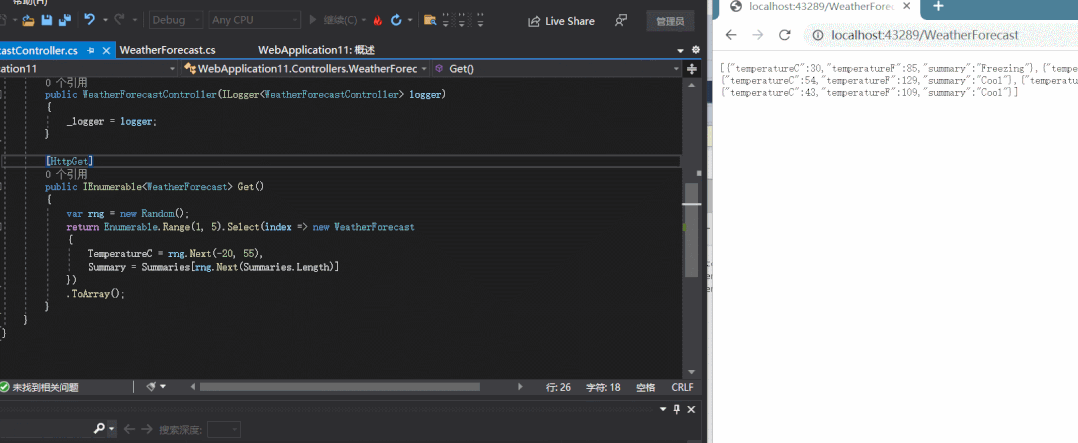Click the Redo arrow icon
Viewport: 1078px width, 443px height.
[120, 20]
